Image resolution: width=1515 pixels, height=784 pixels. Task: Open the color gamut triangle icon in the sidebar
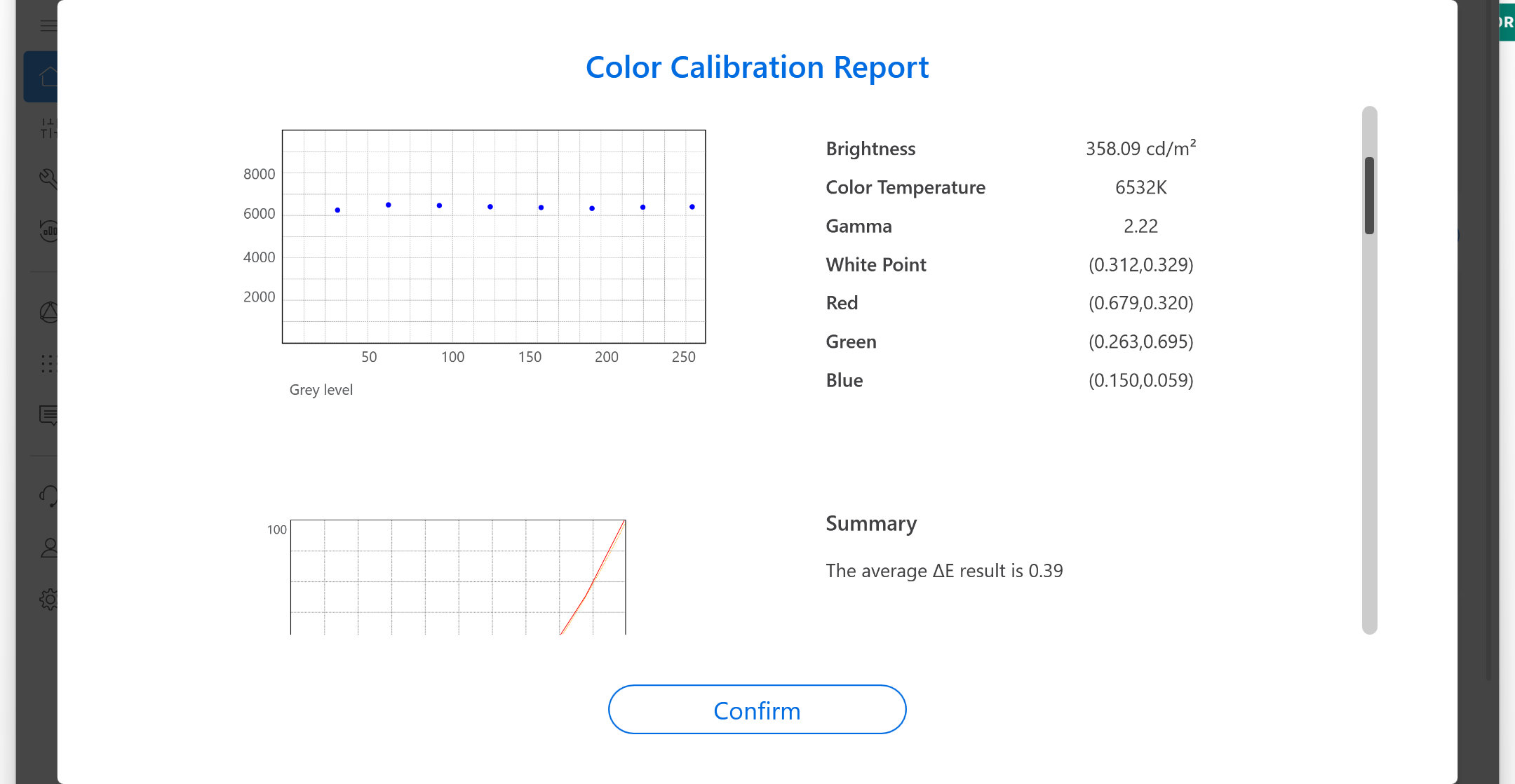coord(48,312)
